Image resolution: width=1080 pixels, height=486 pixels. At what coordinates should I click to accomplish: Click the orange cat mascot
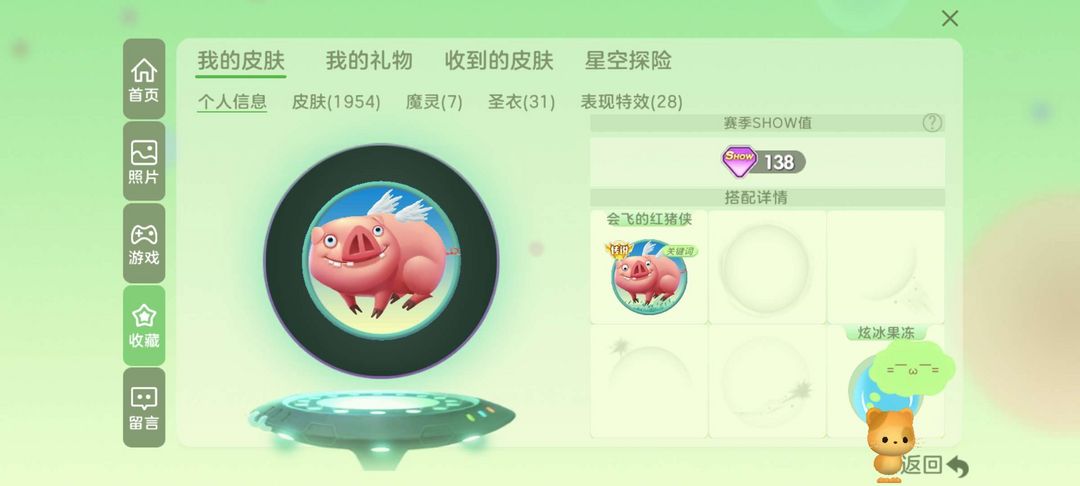tap(890, 444)
